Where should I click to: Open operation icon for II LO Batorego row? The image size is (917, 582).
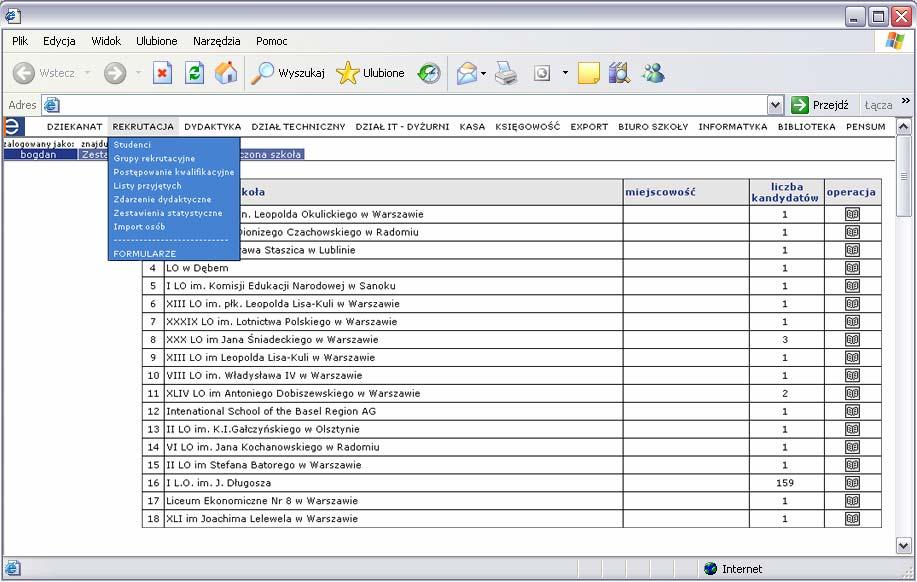[x=852, y=465]
